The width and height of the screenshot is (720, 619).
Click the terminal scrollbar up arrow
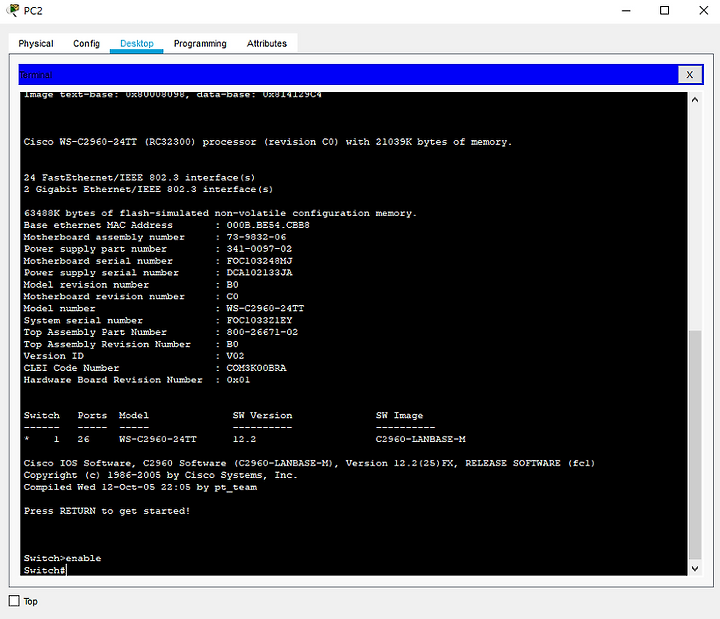point(695,100)
